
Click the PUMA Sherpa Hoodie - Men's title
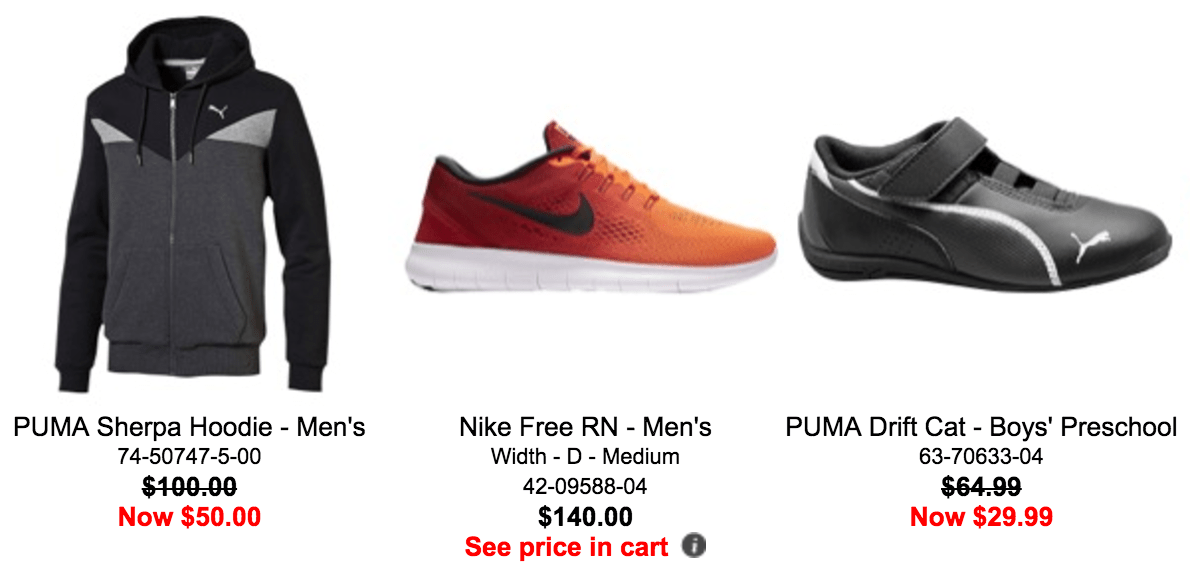[190, 427]
